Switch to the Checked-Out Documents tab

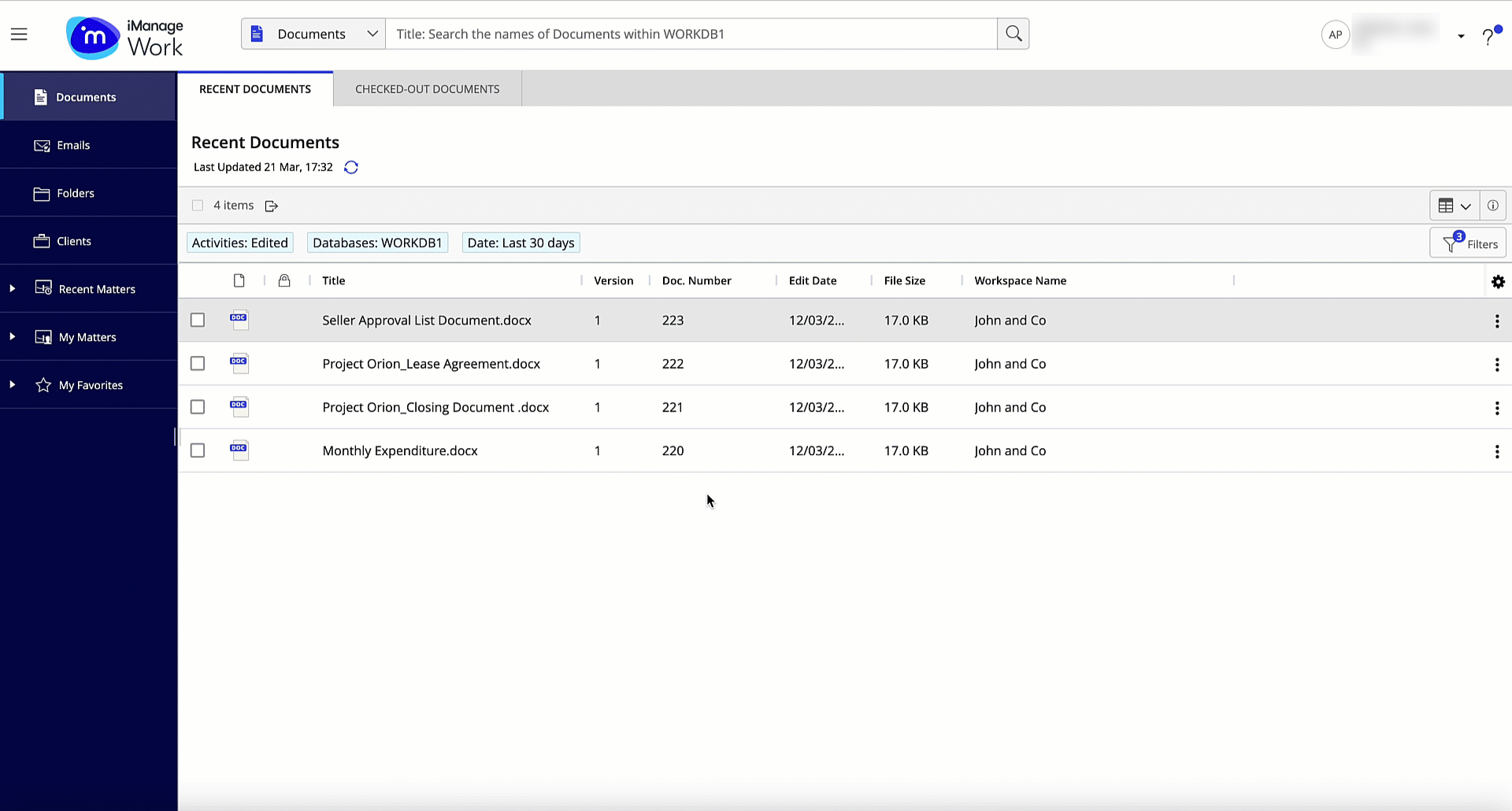(x=428, y=89)
